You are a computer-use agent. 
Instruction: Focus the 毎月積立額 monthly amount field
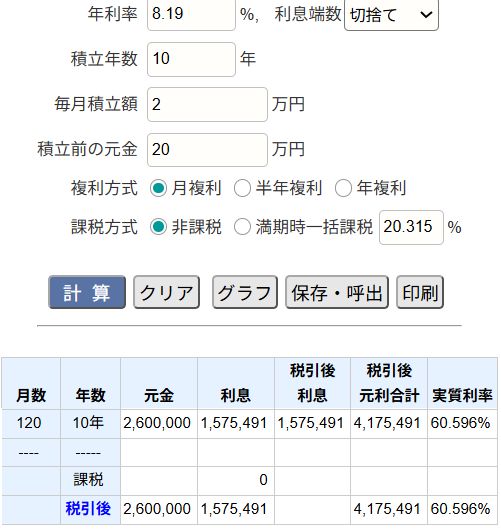(x=207, y=104)
